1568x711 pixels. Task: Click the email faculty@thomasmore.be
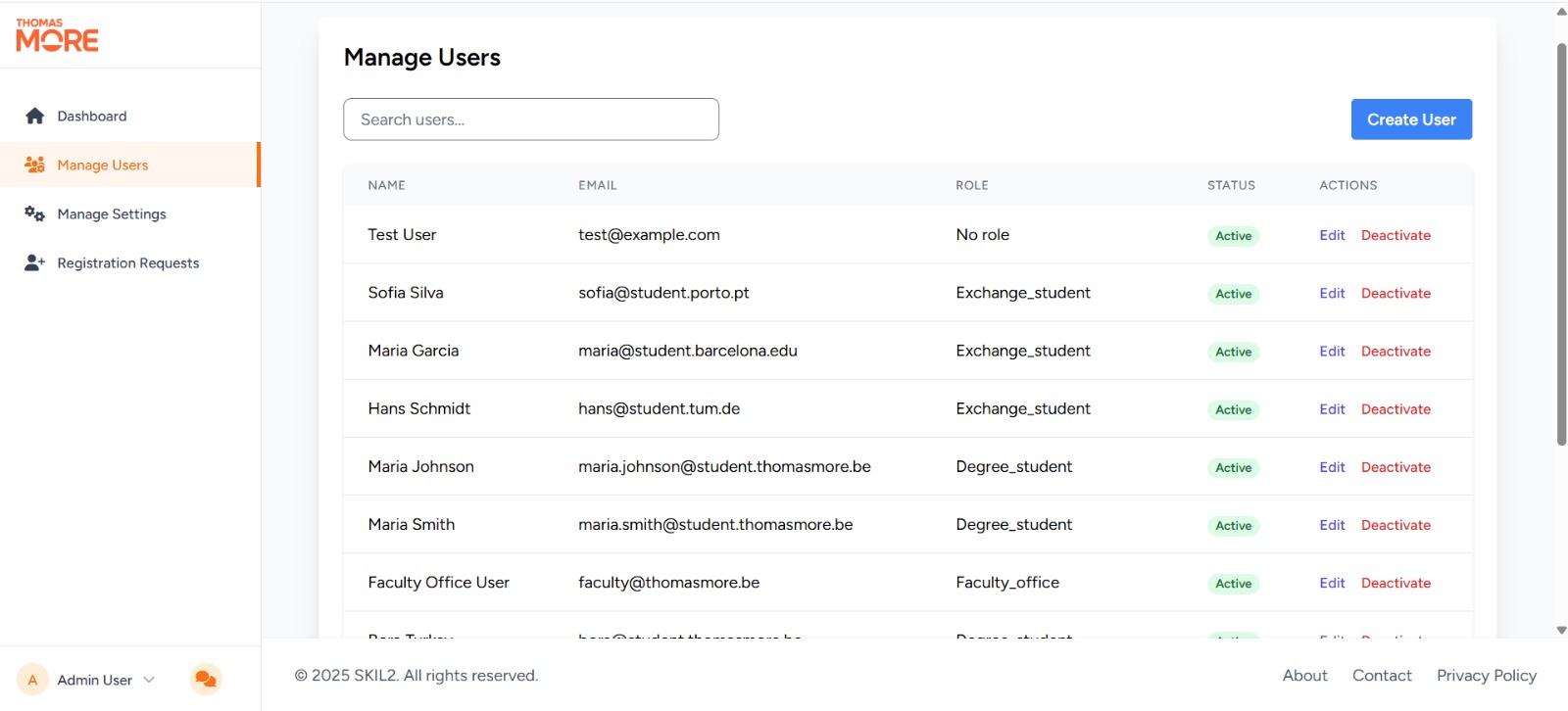pyautogui.click(x=668, y=583)
